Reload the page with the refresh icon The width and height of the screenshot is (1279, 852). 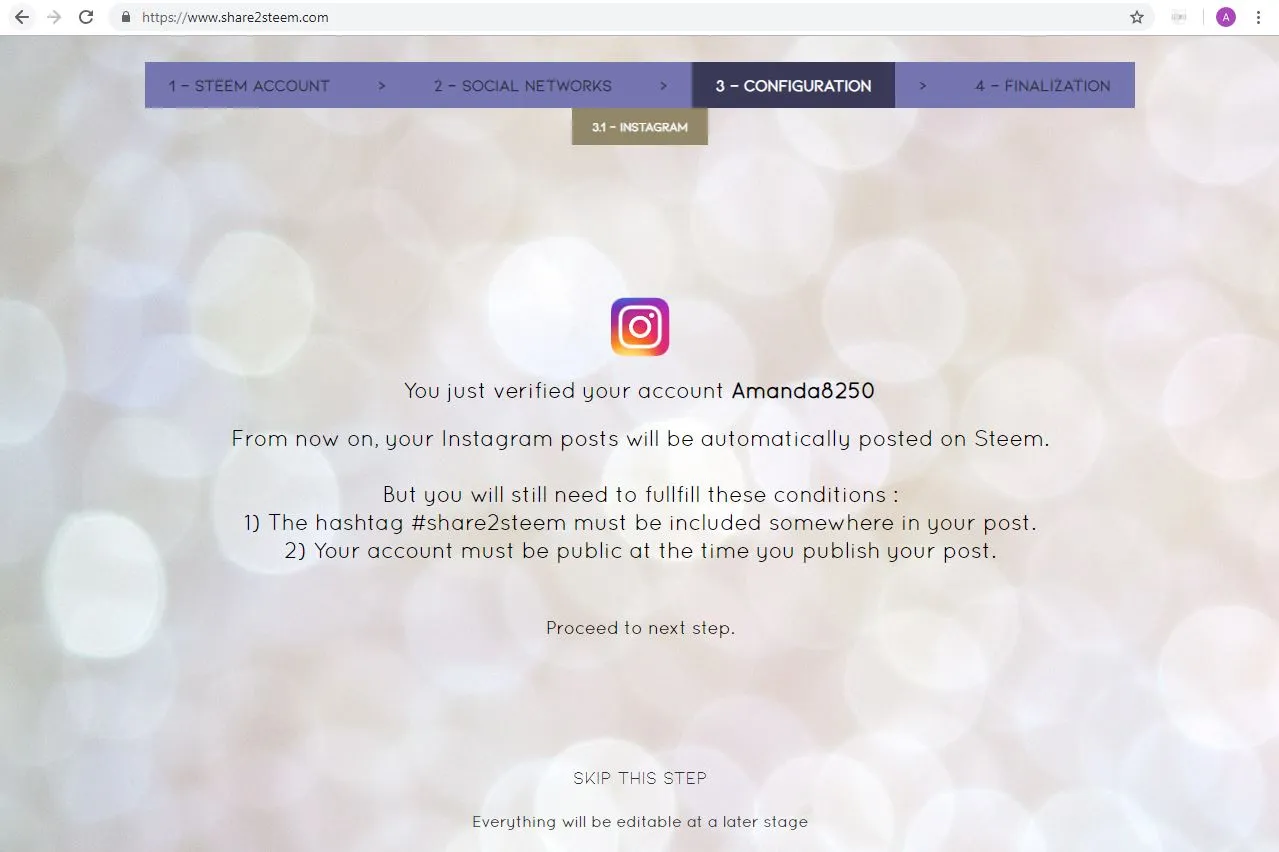click(86, 17)
